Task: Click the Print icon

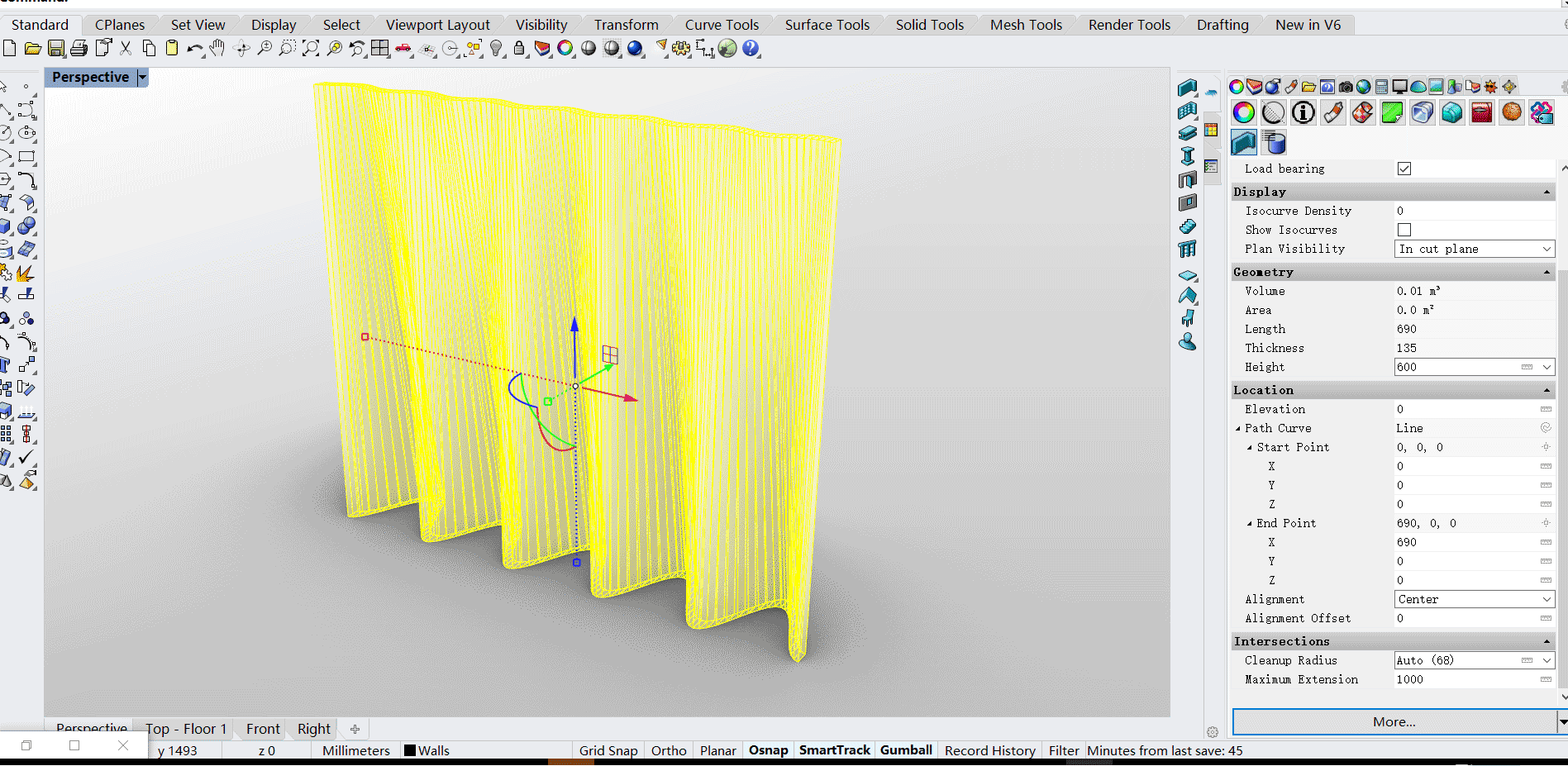Action: [x=79, y=49]
